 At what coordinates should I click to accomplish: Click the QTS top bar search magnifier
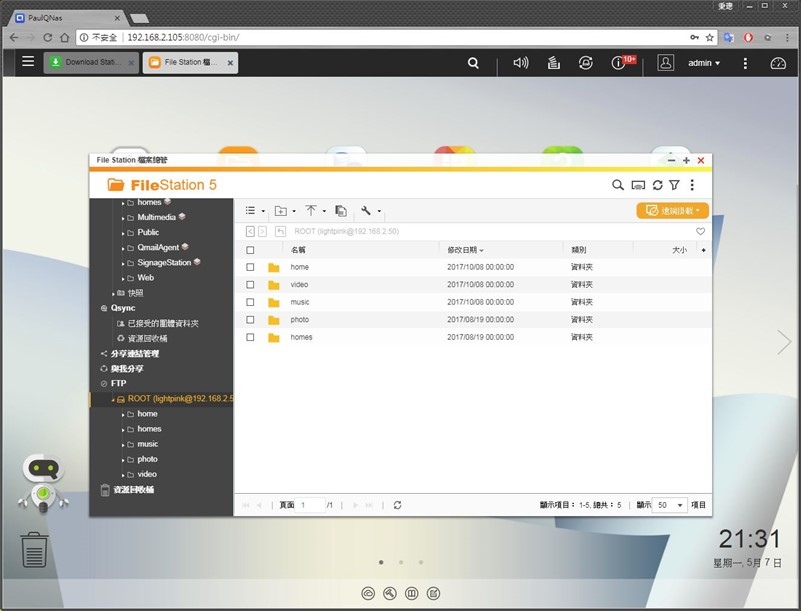(x=474, y=63)
